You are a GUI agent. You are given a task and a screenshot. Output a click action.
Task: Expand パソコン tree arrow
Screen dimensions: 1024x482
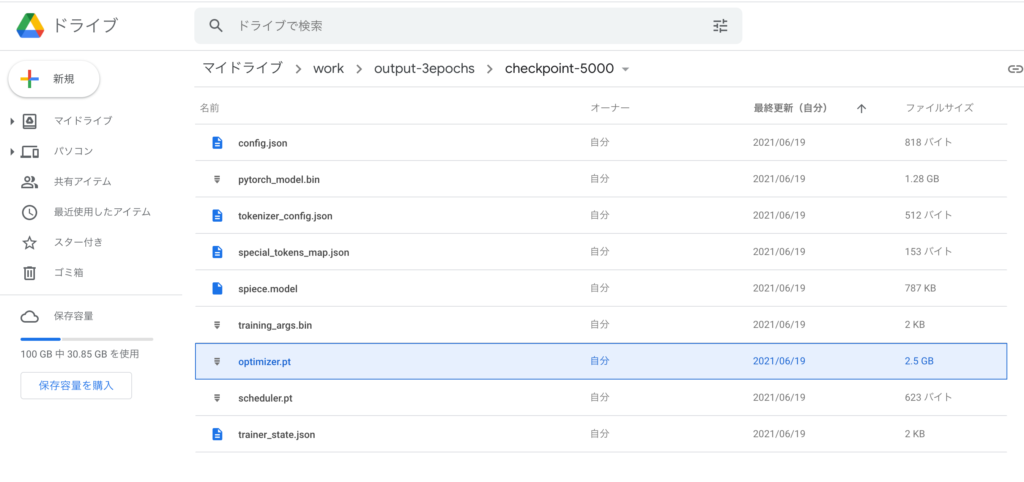[12, 152]
